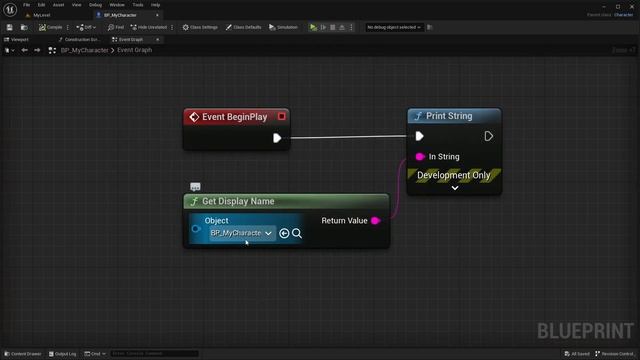Open the Diff dropdown
The image size is (640, 360).
86,27
